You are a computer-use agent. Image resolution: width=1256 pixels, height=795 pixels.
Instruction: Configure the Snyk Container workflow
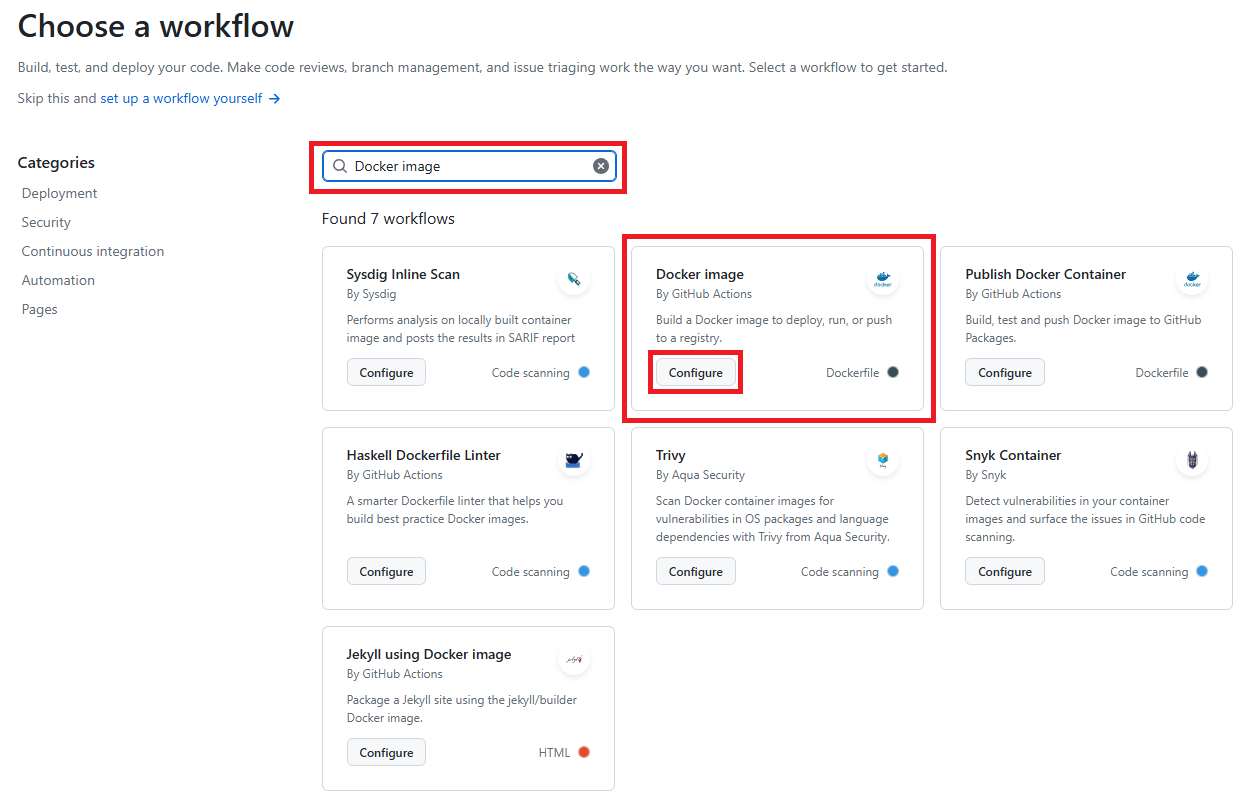1004,571
